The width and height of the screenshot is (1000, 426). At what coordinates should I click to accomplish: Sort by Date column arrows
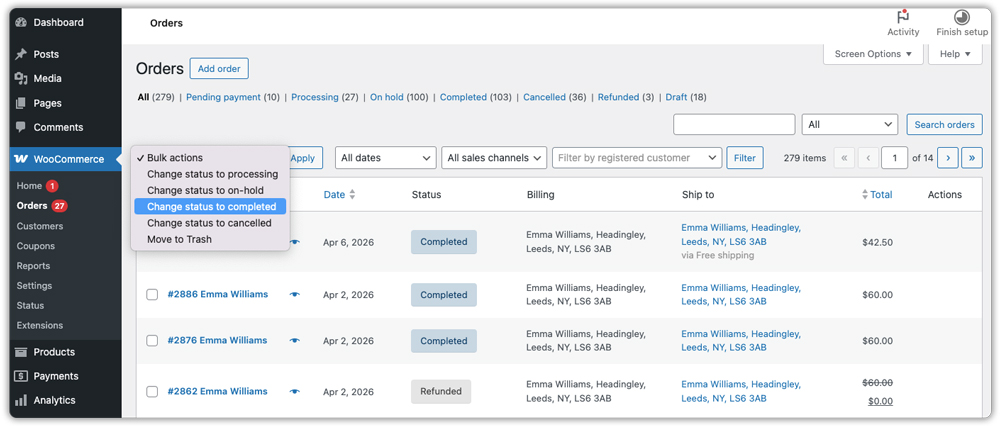(352, 195)
